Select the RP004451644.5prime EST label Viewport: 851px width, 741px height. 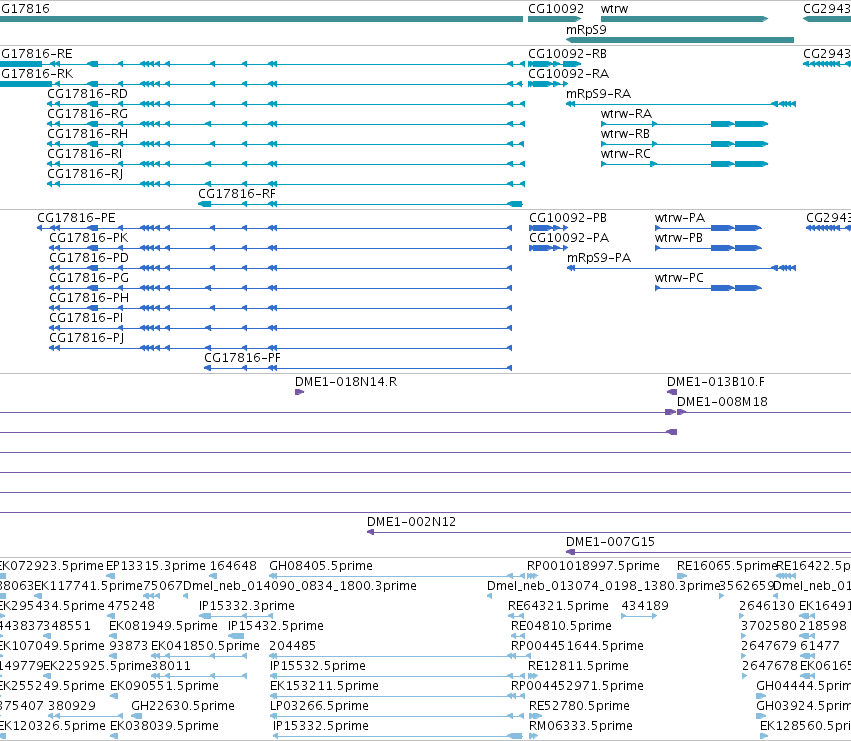[577, 646]
